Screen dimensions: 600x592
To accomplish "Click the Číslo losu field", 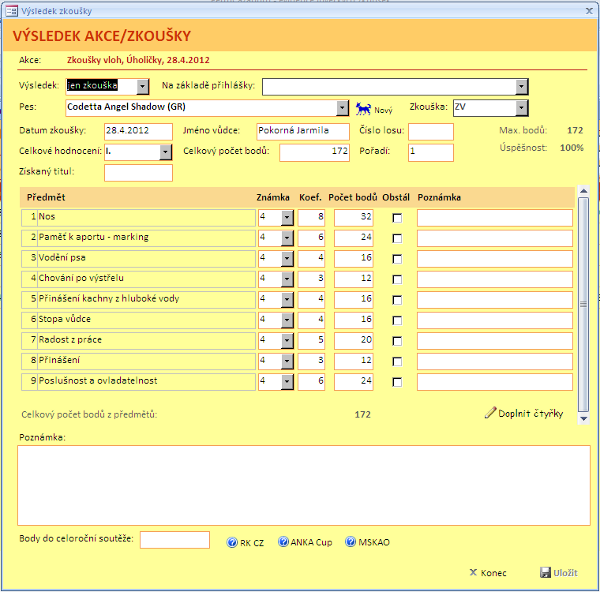I will pyautogui.click(x=431, y=132).
